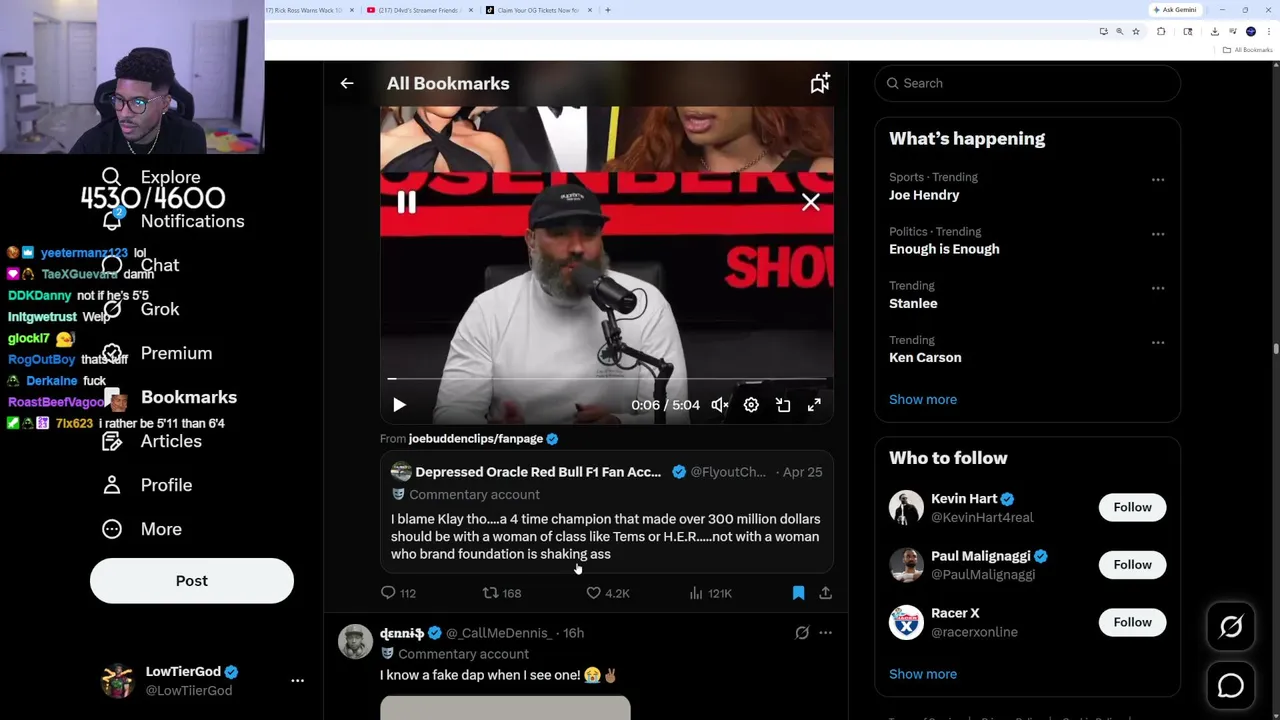The width and height of the screenshot is (1280, 720).
Task: Switch to D4vd's Streamer Friends tab
Action: [422, 10]
